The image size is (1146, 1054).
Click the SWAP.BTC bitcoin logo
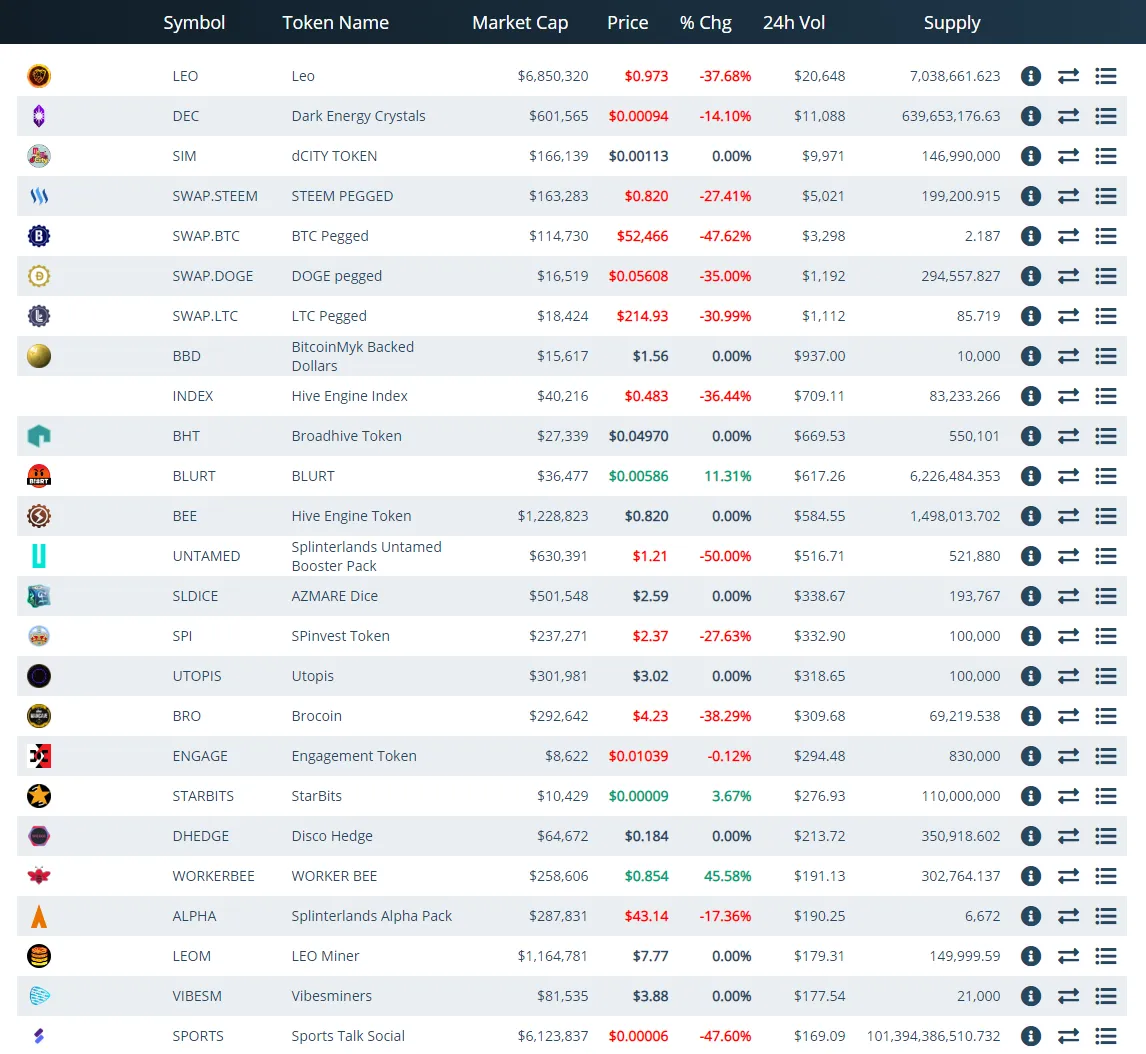(x=39, y=236)
